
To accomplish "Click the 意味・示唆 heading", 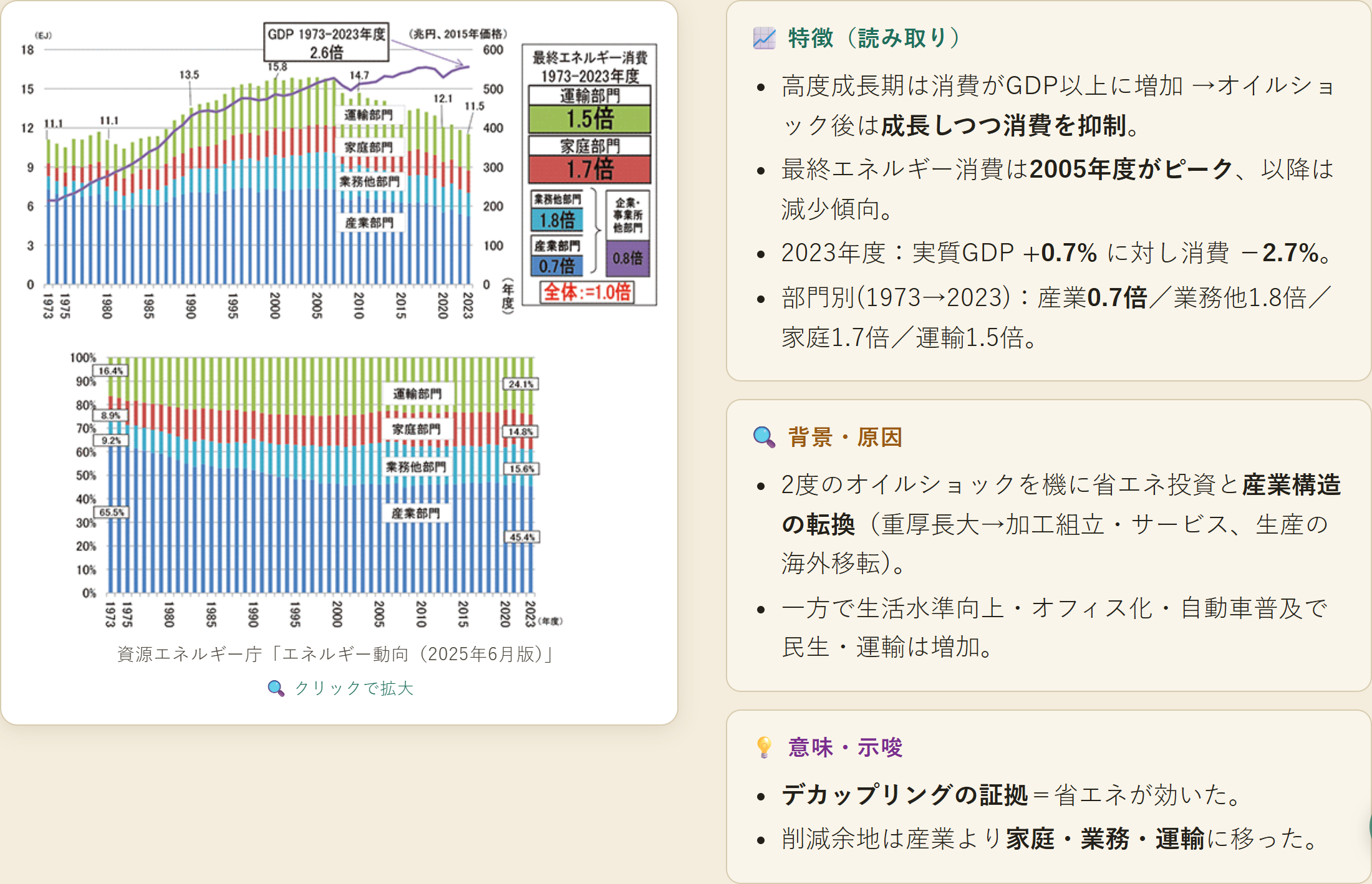I will (x=845, y=747).
